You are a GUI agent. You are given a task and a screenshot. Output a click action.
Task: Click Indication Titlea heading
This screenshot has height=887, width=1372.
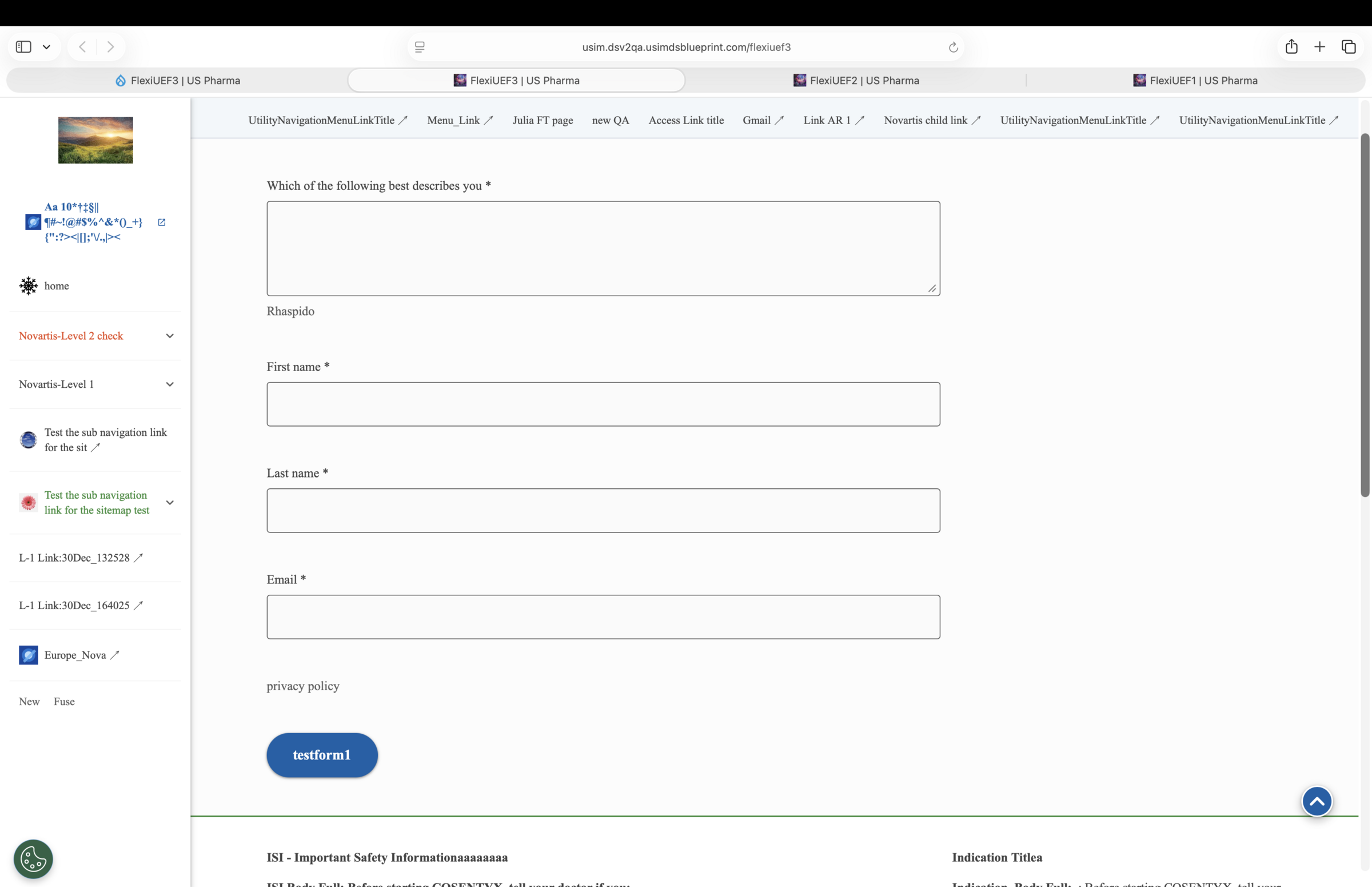(996, 858)
